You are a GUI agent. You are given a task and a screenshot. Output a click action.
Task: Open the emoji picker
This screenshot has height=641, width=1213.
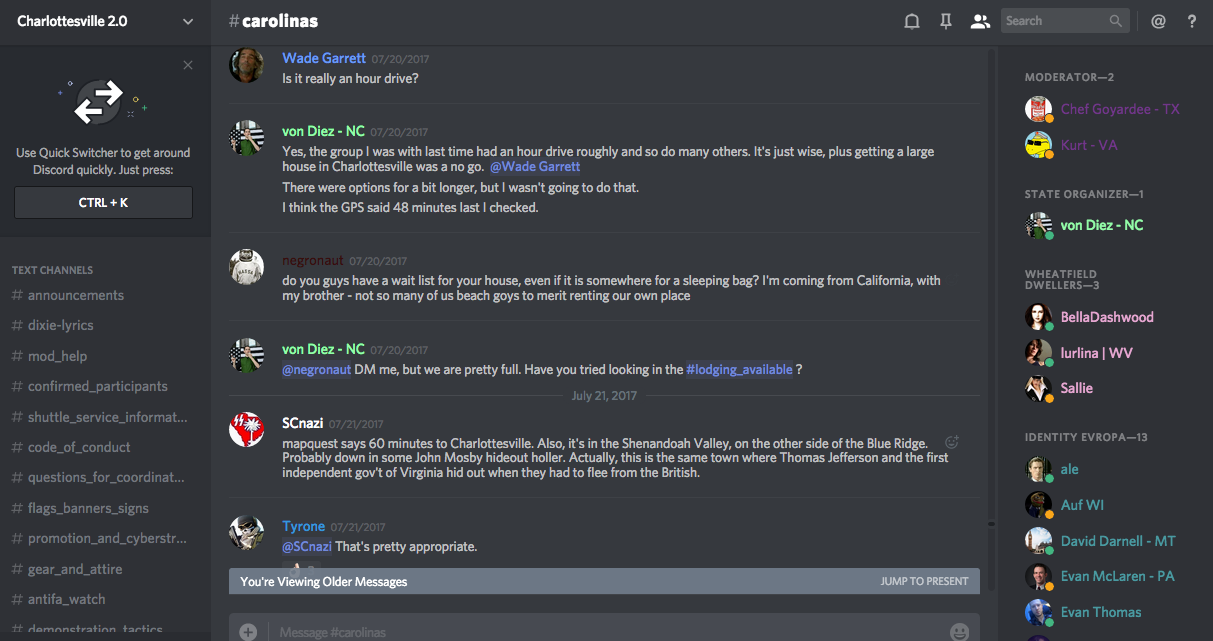[x=959, y=631]
